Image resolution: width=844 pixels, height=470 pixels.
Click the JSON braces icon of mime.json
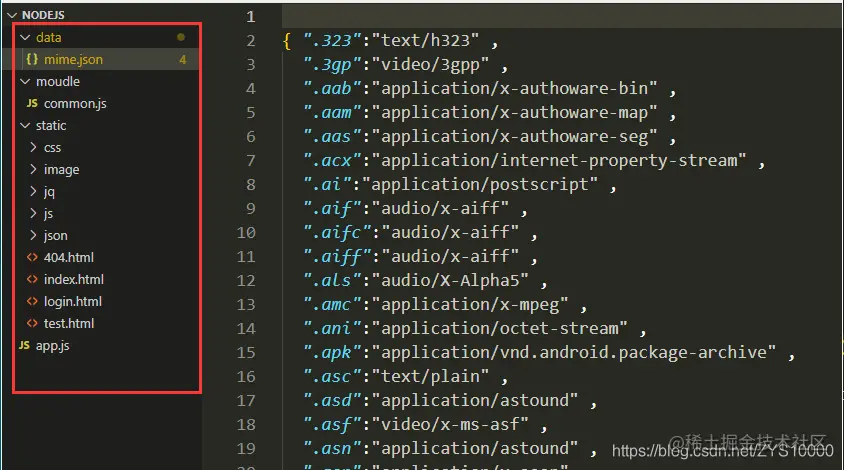click(x=32, y=59)
